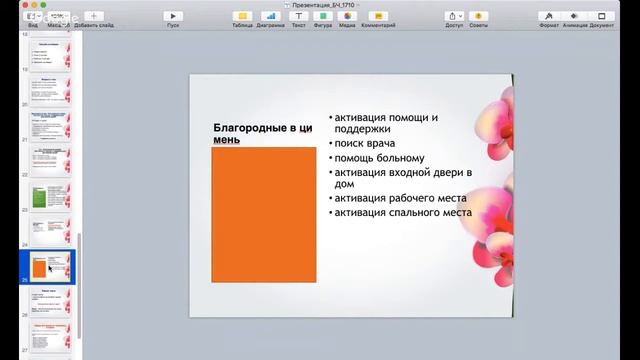The height and width of the screenshot is (360, 640).
Task: Close the window with red button
Action: pos(25,5)
